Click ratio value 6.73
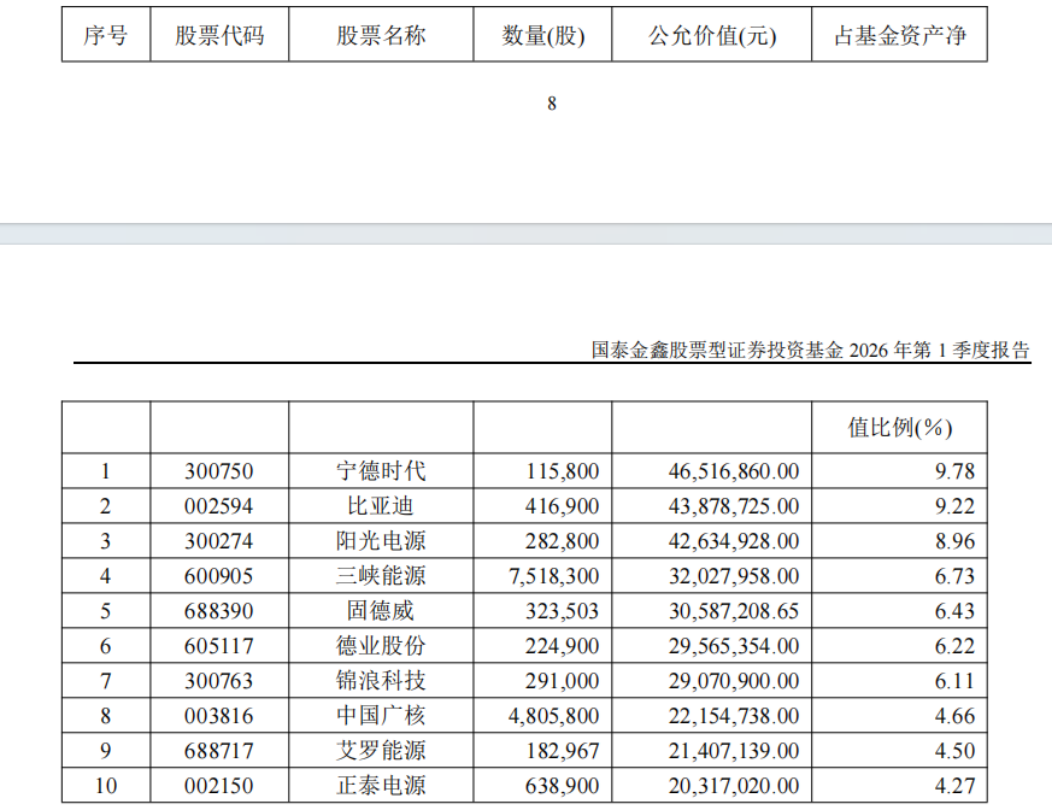 (955, 576)
